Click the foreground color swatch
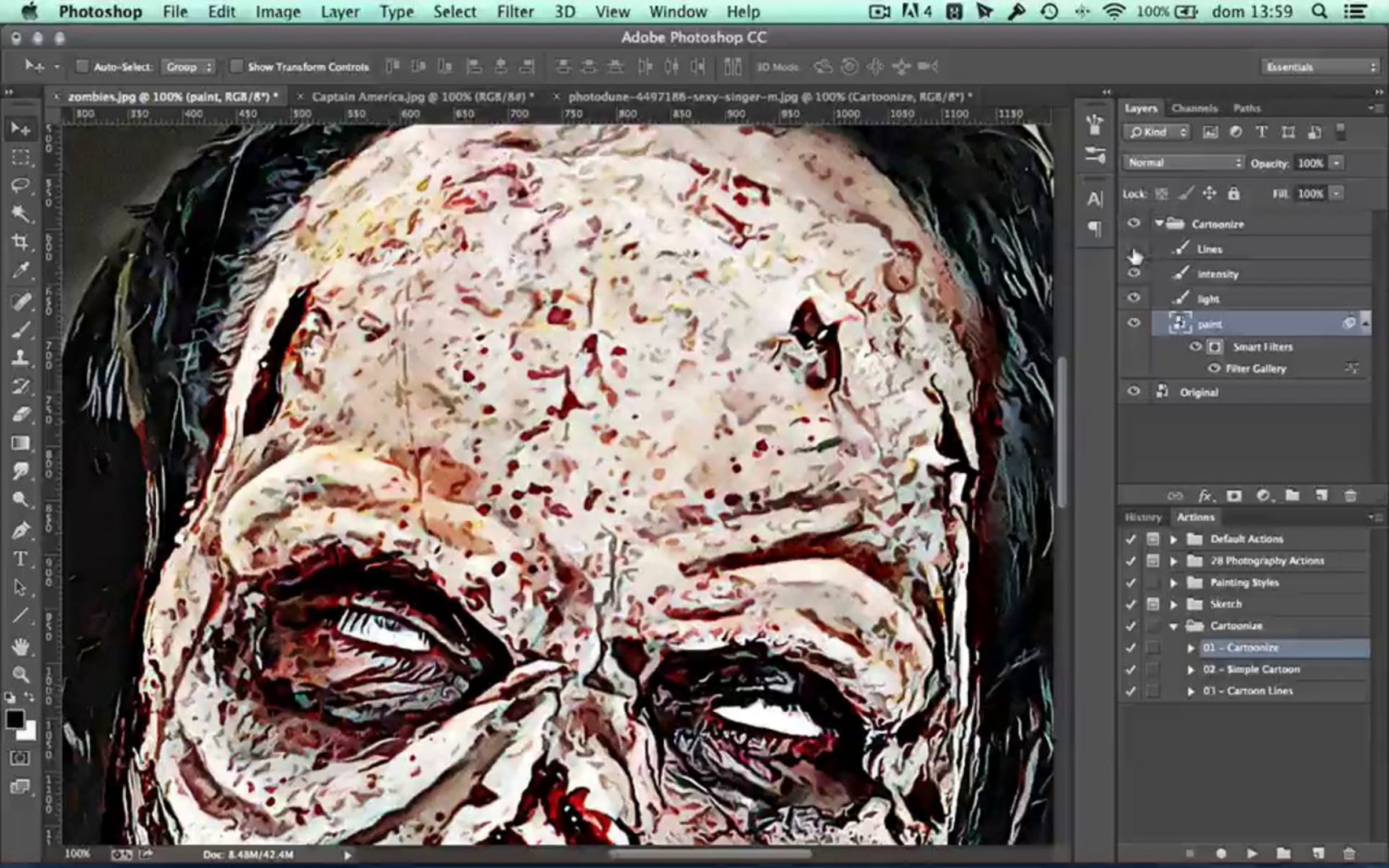 pyautogui.click(x=15, y=720)
